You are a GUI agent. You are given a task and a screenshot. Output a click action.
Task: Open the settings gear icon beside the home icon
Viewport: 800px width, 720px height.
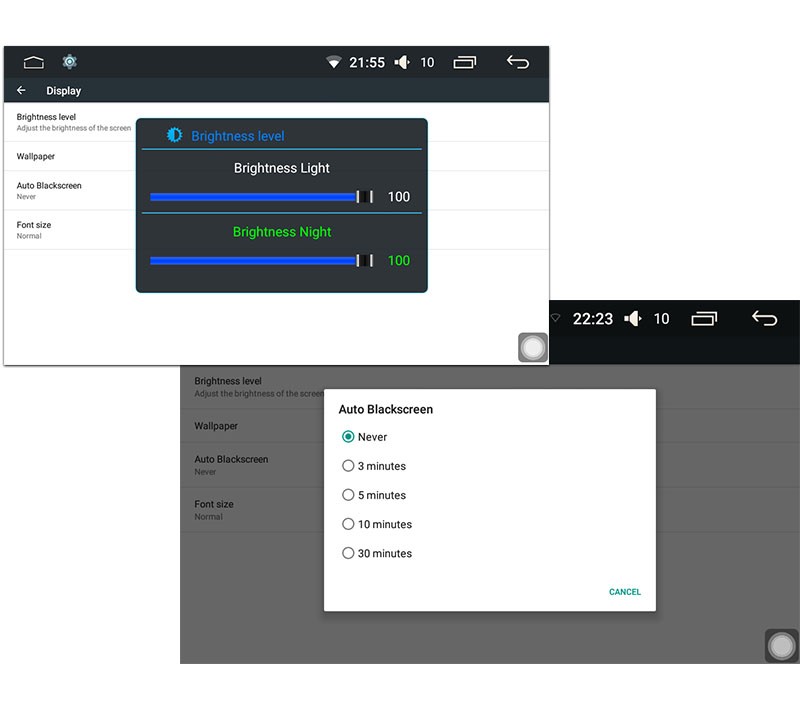(x=70, y=62)
